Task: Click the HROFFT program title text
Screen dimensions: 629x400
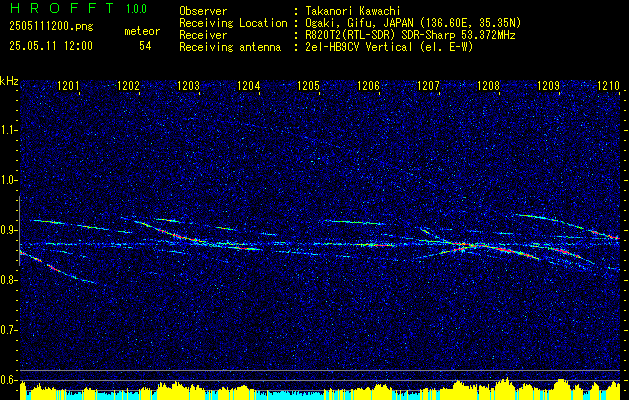Action: (x=62, y=8)
